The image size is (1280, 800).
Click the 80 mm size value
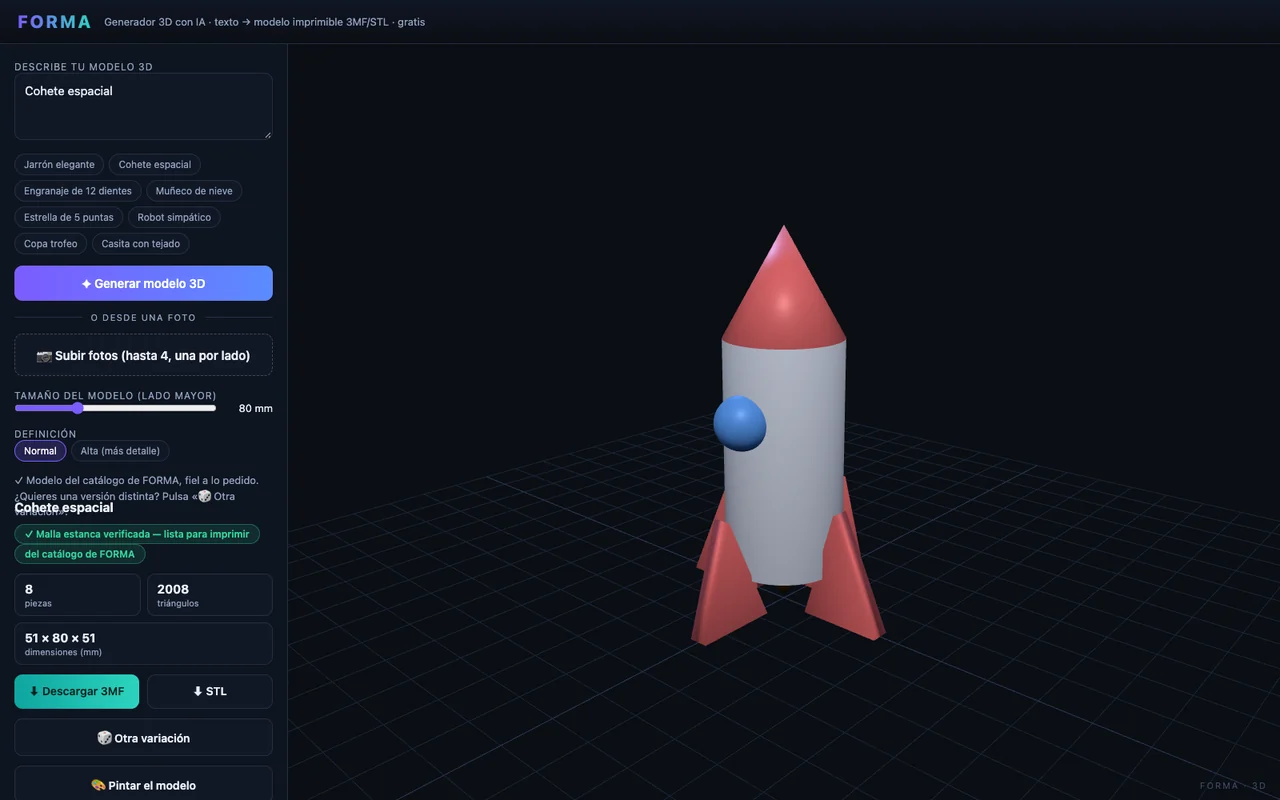click(255, 408)
